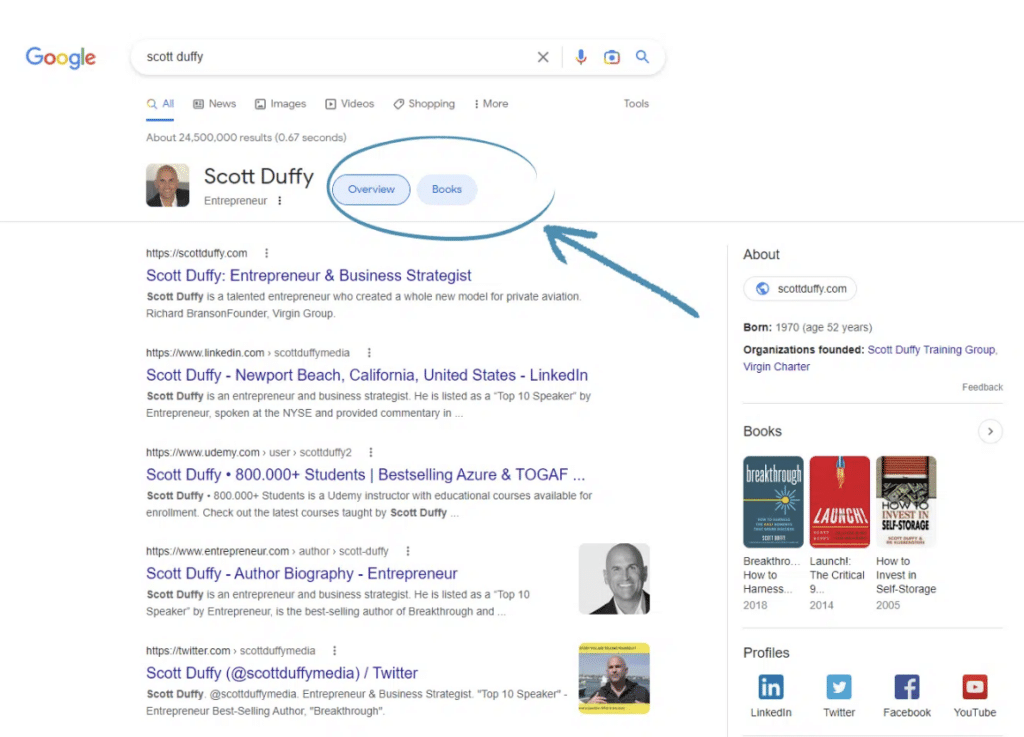Open three-dot menu next to twitter.com URL
Viewport: 1024px width, 737px height.
pos(334,651)
